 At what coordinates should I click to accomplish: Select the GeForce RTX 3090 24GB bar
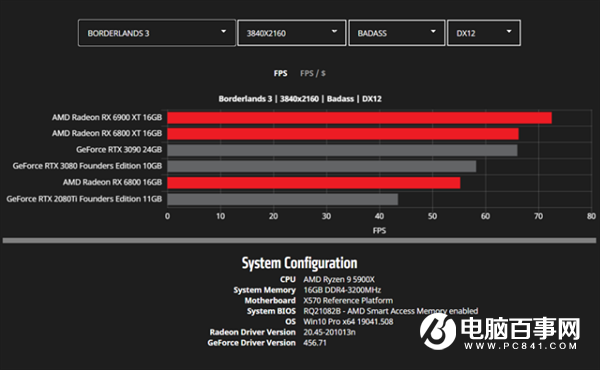pyautogui.click(x=342, y=150)
